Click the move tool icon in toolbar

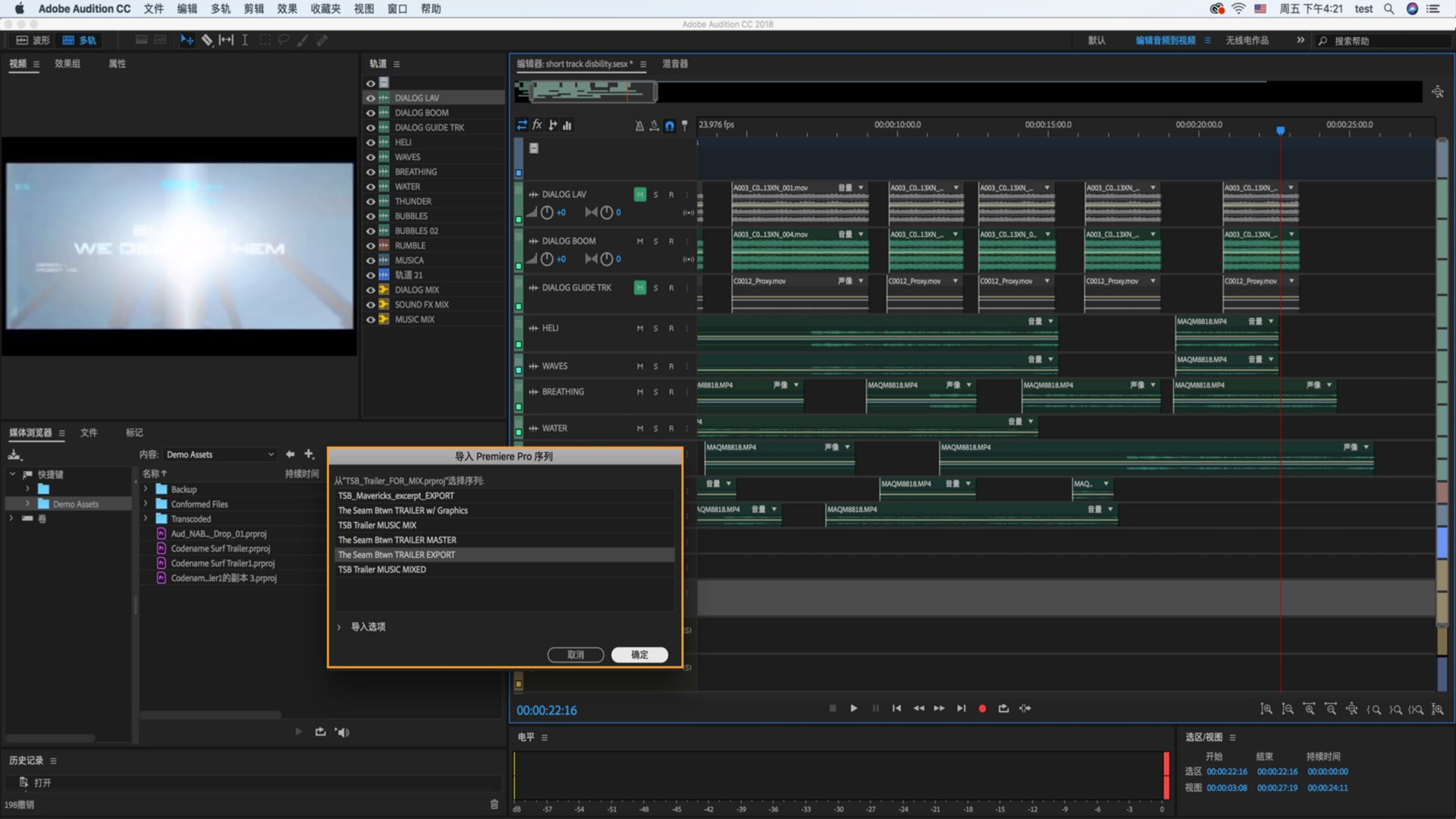pyautogui.click(x=187, y=39)
